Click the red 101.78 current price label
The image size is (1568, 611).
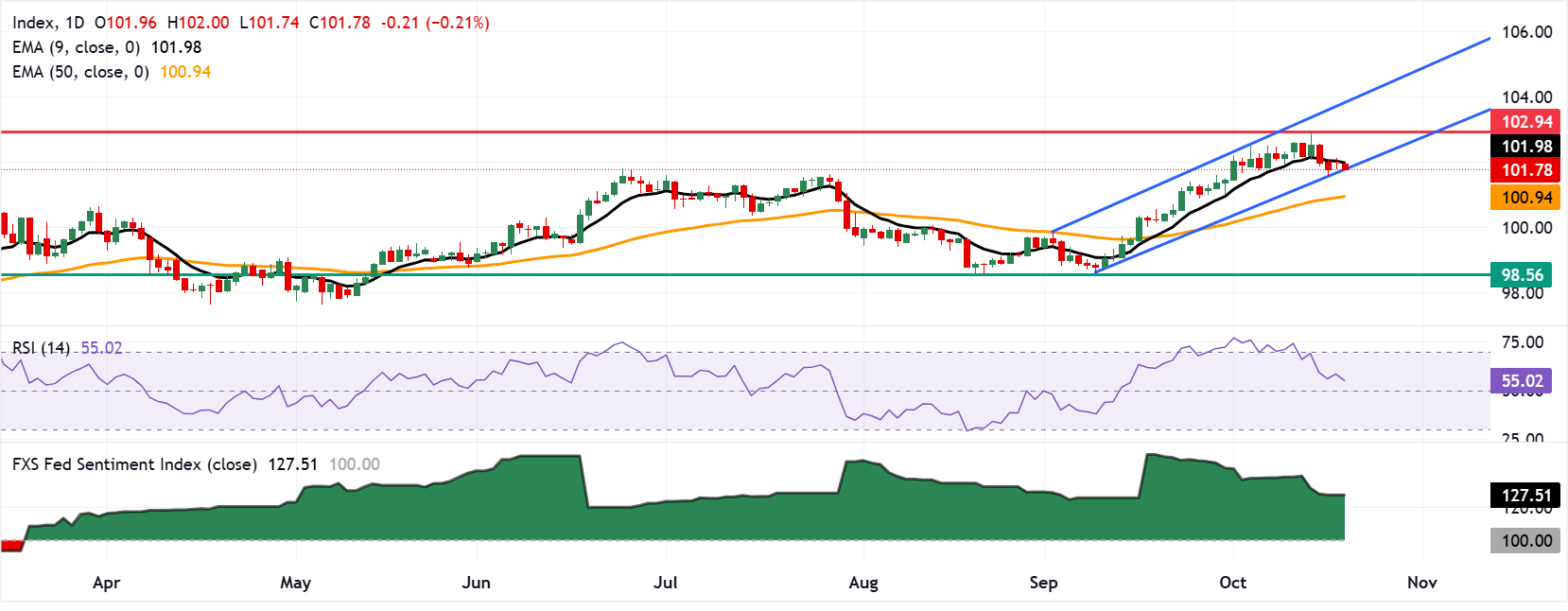pyautogui.click(x=1525, y=170)
